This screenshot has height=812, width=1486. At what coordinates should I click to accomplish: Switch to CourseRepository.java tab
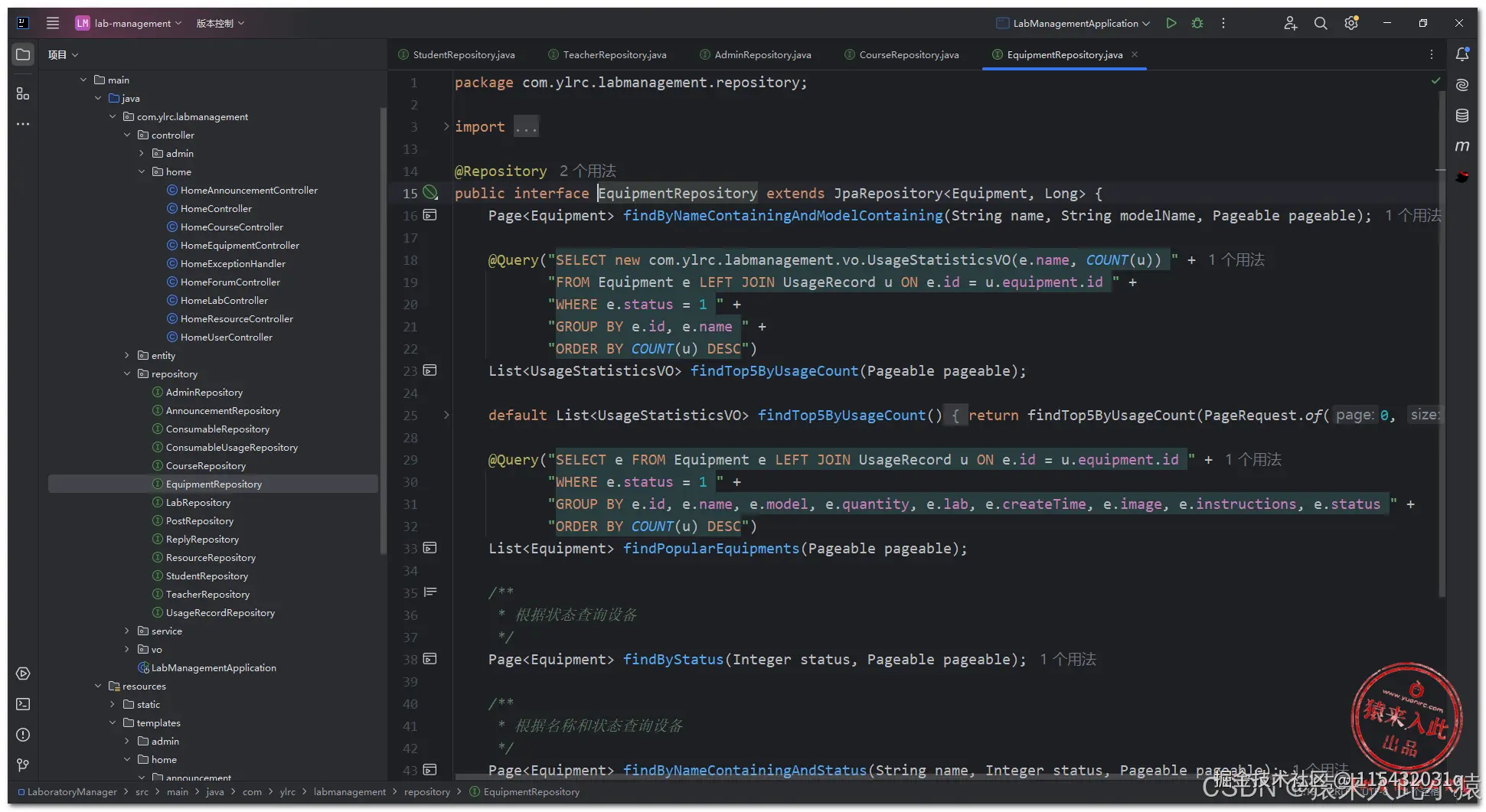click(908, 54)
